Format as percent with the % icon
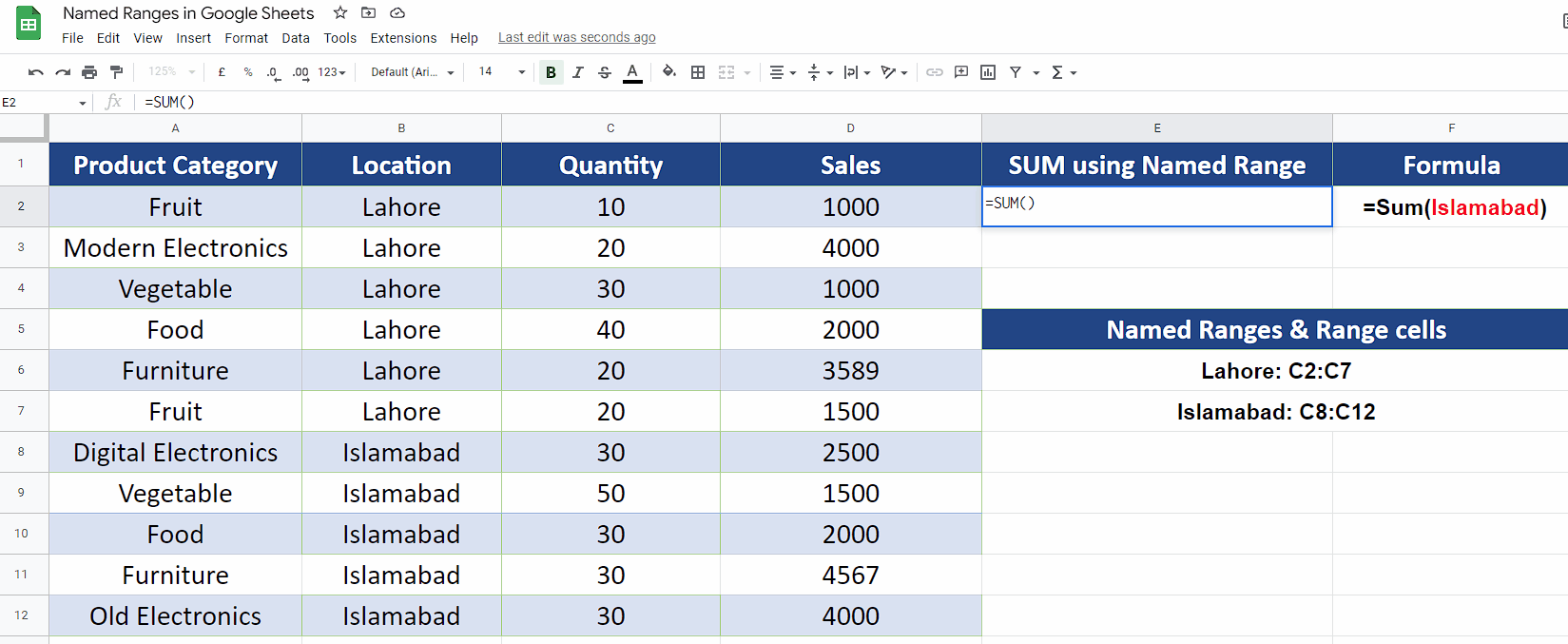Screen dimensions: 1568x644 coord(248,72)
